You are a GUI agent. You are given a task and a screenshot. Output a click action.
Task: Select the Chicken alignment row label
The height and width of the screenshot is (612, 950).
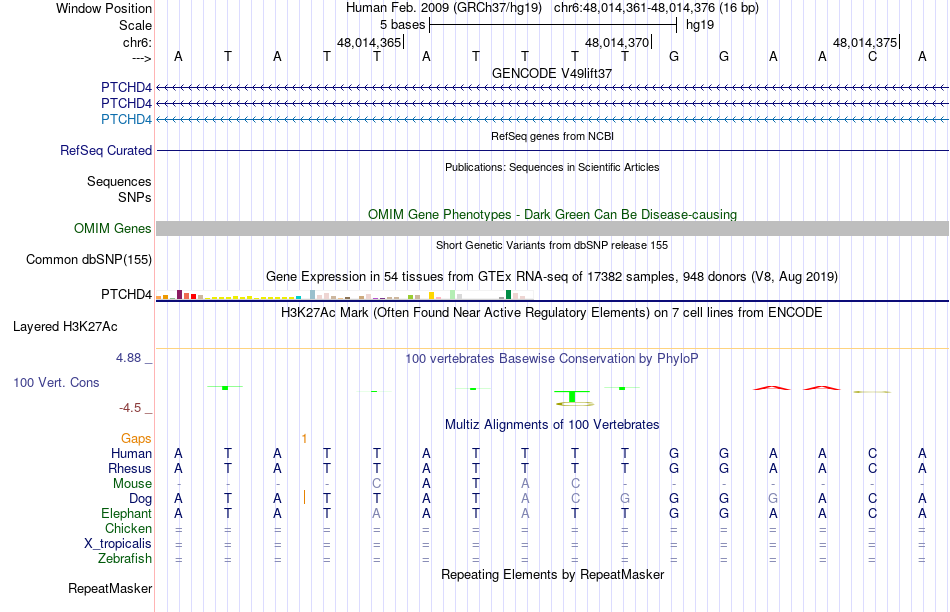click(x=128, y=528)
